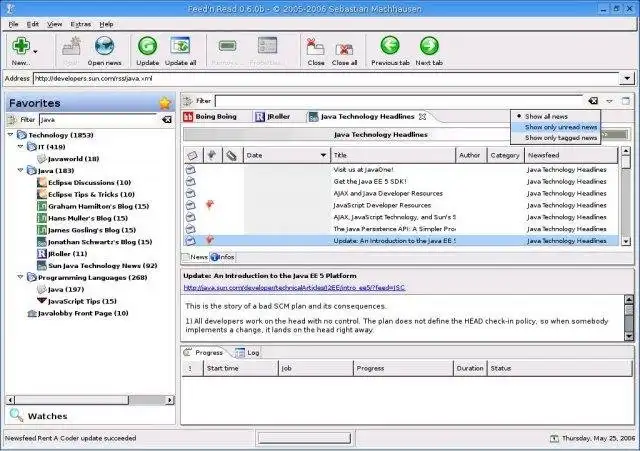Sort by the pin flag column header
Viewport: 640px width, 451px height.
(212, 155)
